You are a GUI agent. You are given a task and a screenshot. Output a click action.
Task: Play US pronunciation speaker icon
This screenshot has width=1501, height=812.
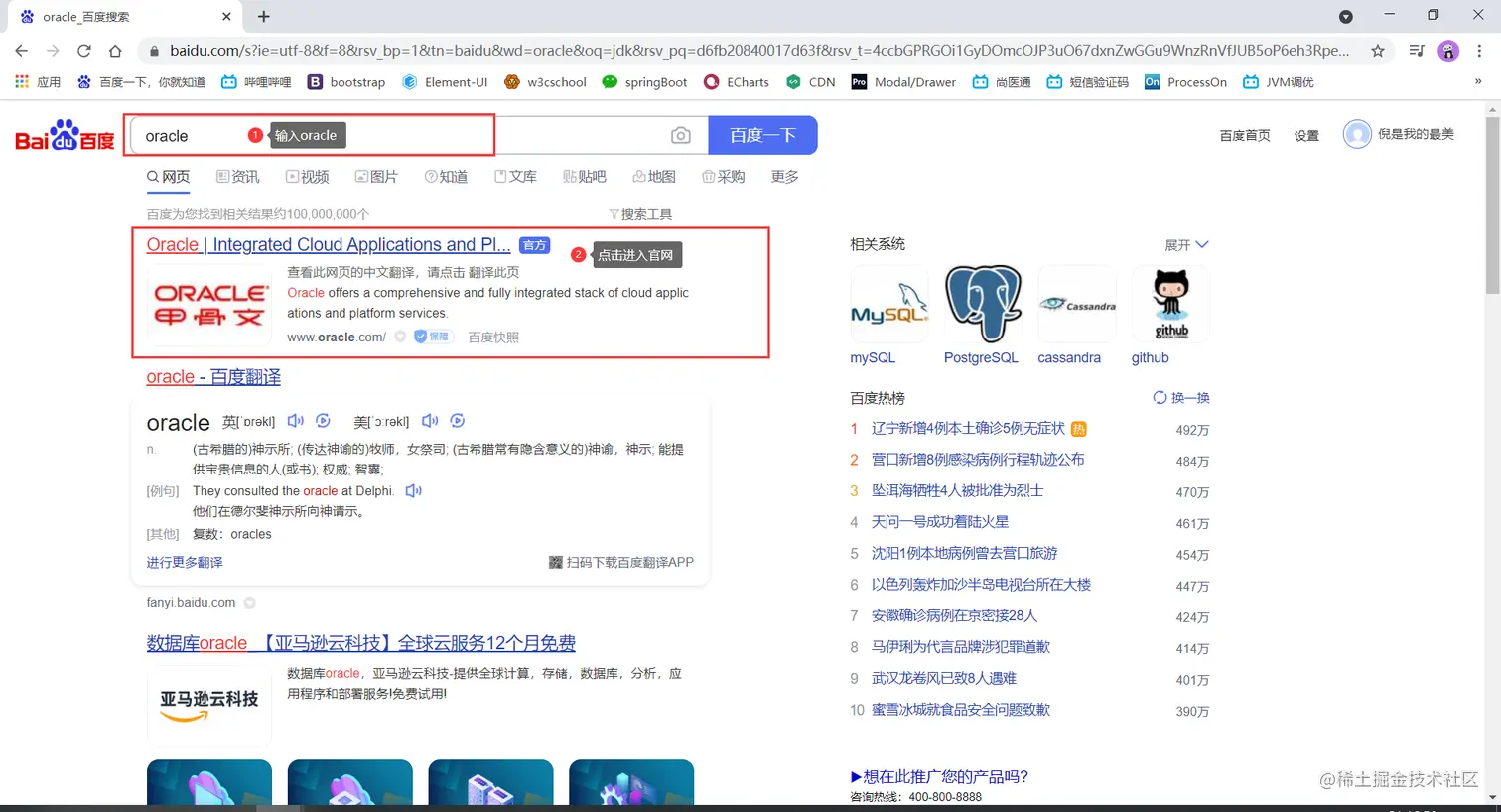tap(430, 421)
